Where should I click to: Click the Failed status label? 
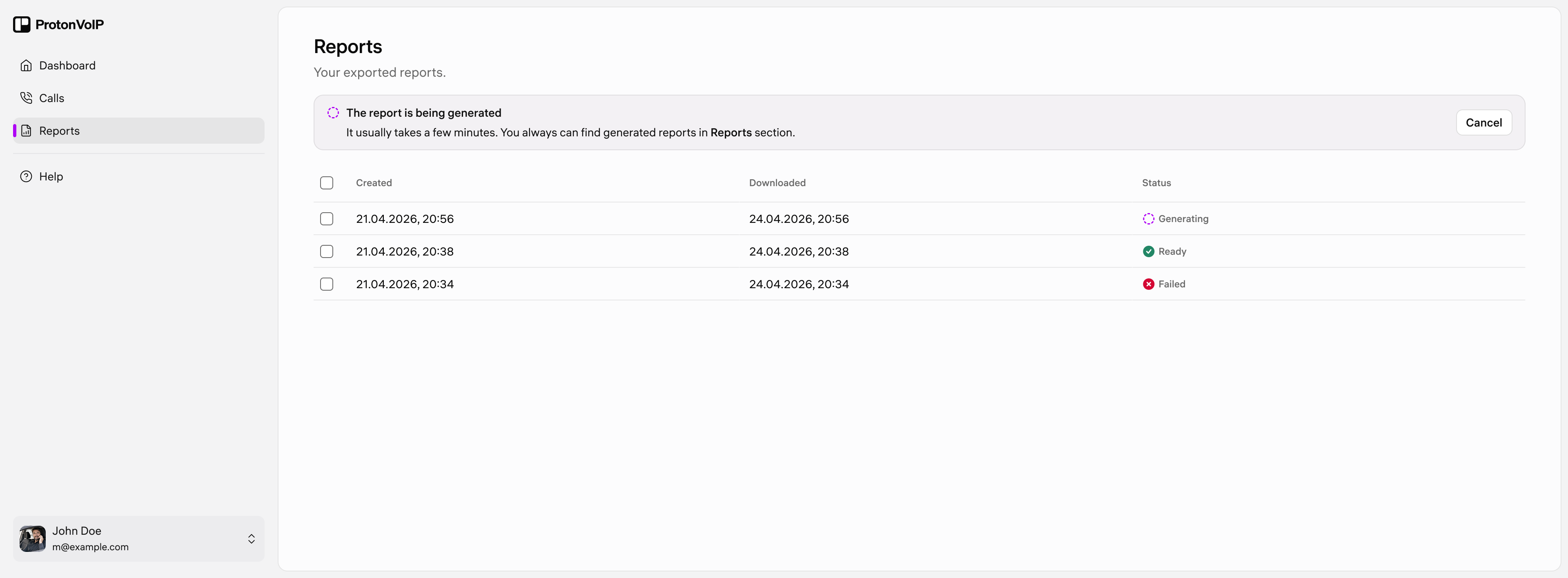1171,284
